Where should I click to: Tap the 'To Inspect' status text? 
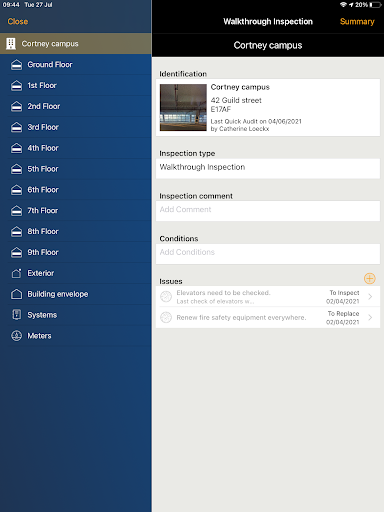point(344,293)
